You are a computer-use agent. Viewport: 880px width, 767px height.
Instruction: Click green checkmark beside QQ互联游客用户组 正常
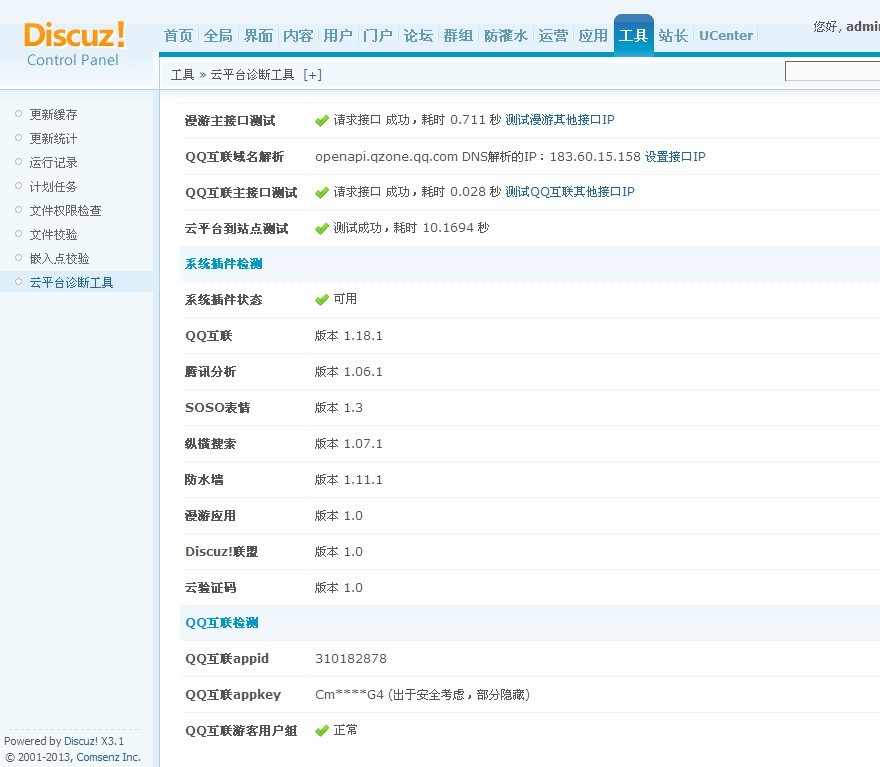tap(322, 731)
